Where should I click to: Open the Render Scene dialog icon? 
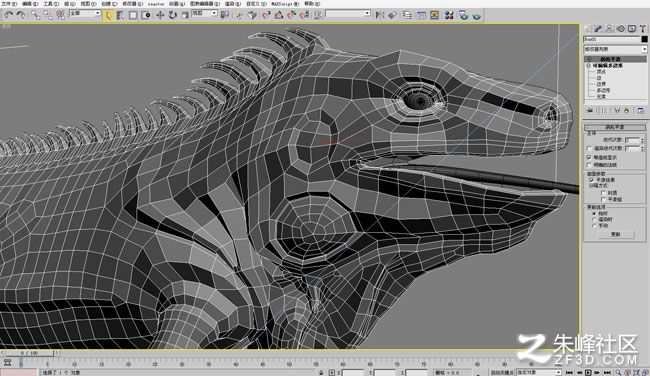point(463,15)
